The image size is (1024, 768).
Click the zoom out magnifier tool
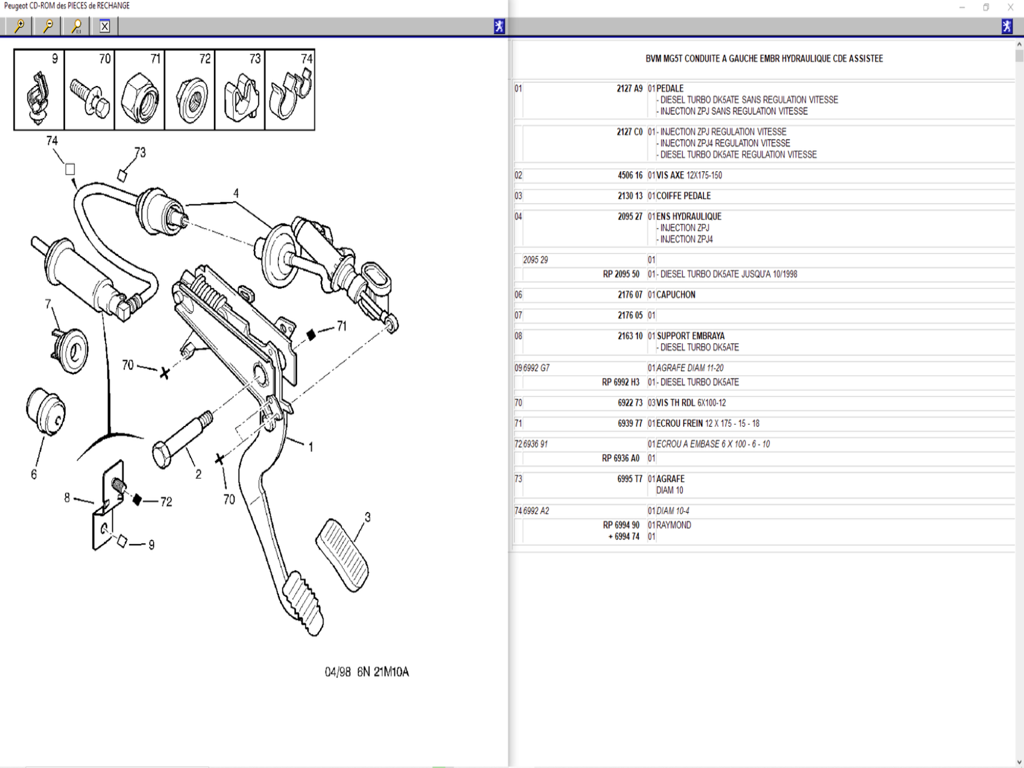click(x=46, y=27)
